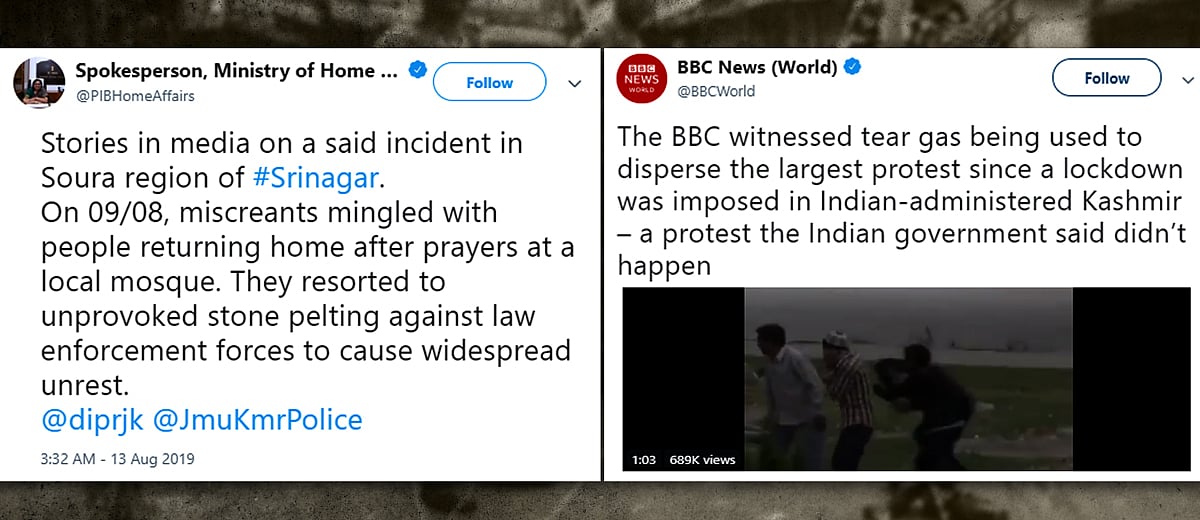Follow the BBC News (World) account
This screenshot has height=520, width=1200.
click(x=1107, y=78)
